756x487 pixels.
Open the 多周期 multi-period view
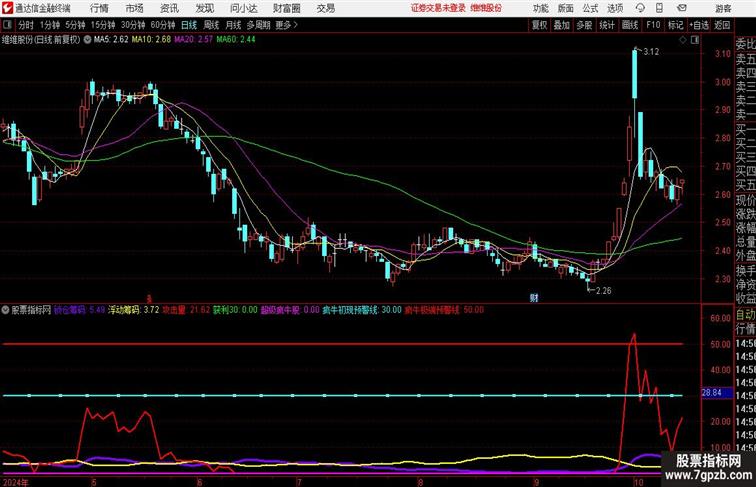point(258,25)
